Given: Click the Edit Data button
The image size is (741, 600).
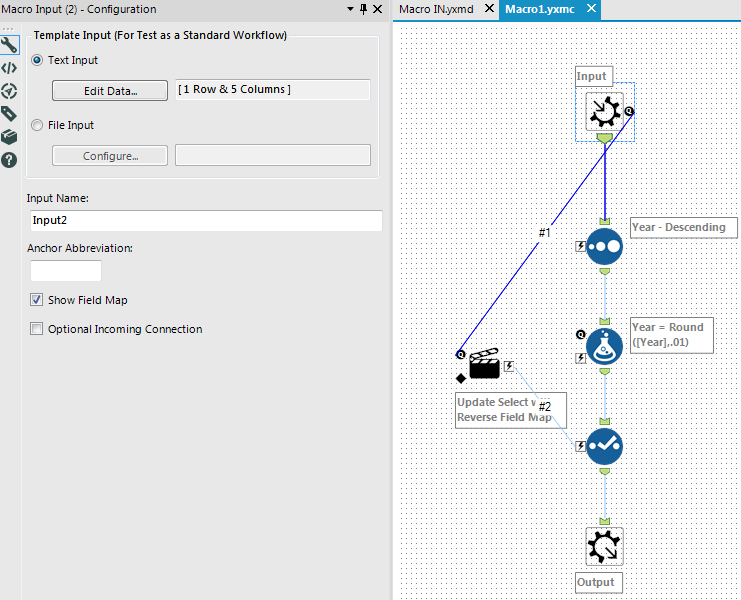Looking at the screenshot, I should [110, 90].
